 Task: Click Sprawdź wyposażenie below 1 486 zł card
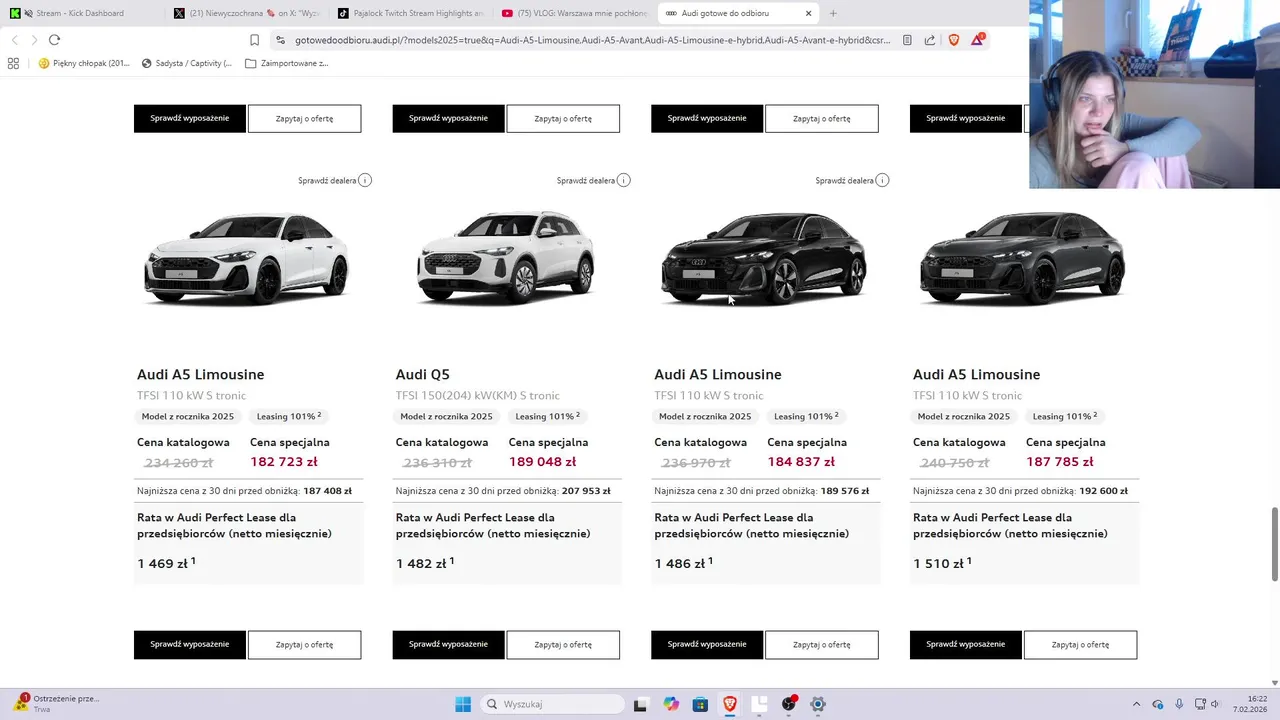707,645
